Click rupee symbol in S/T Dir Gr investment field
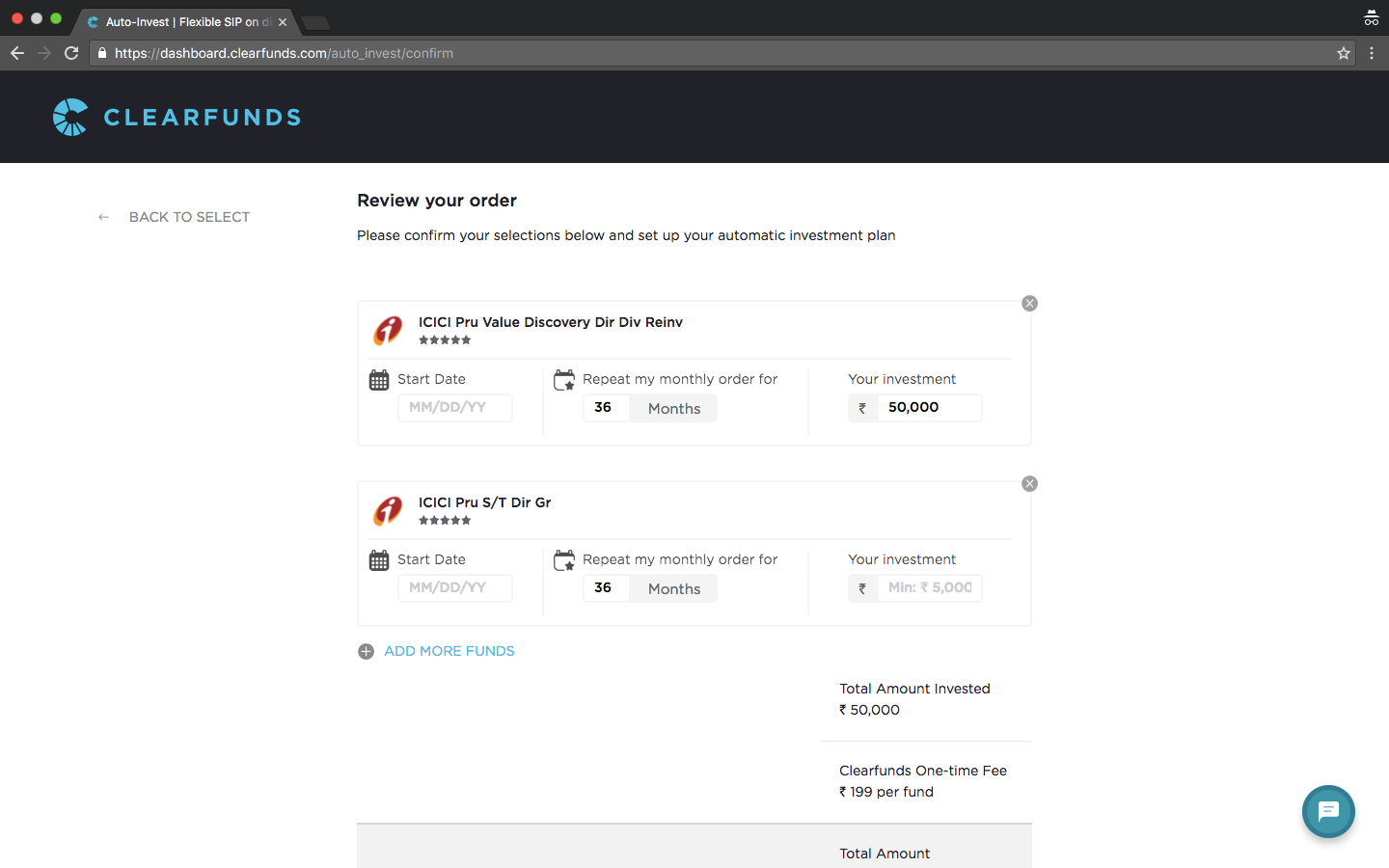The height and width of the screenshot is (868, 1389). (862, 588)
